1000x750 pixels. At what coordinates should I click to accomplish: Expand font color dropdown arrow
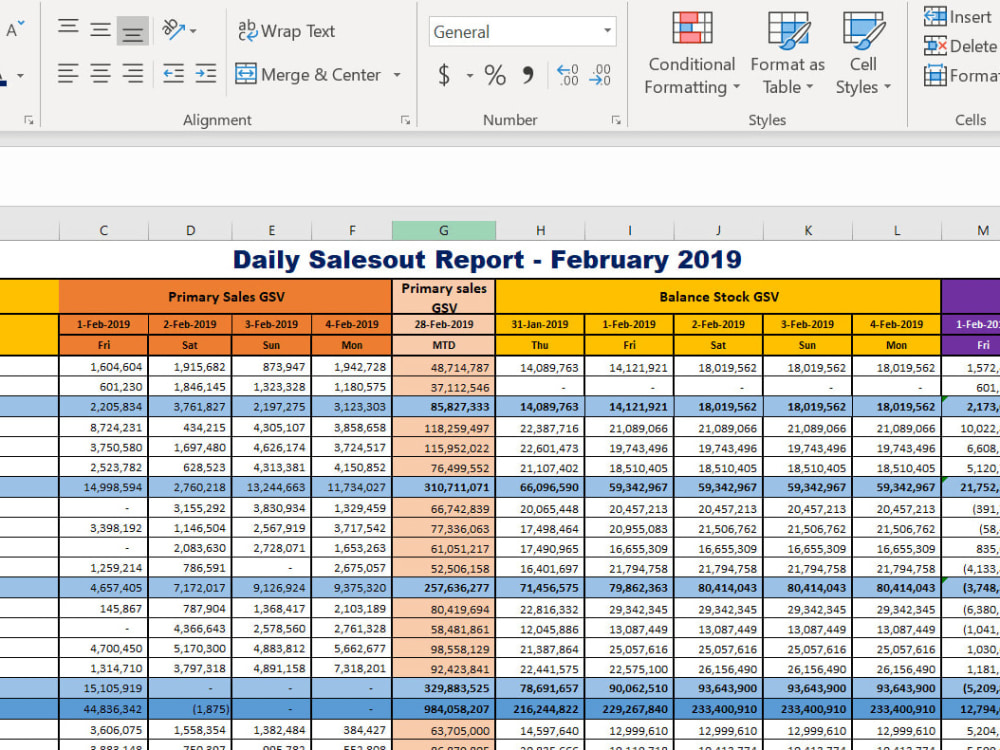[x=20, y=75]
